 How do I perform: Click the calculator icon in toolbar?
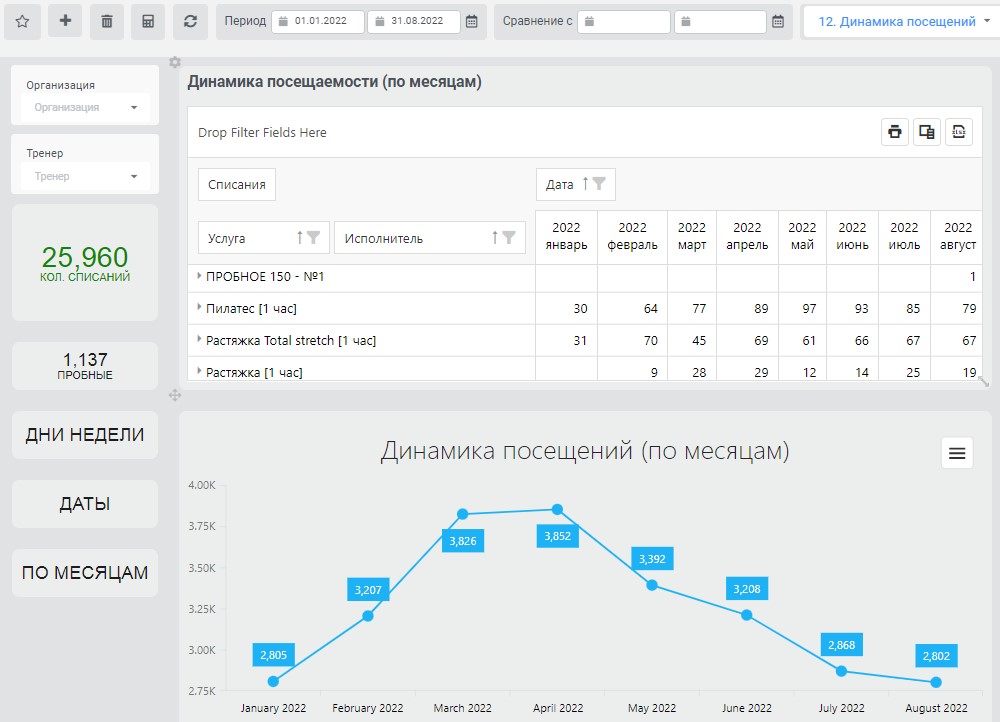click(148, 22)
